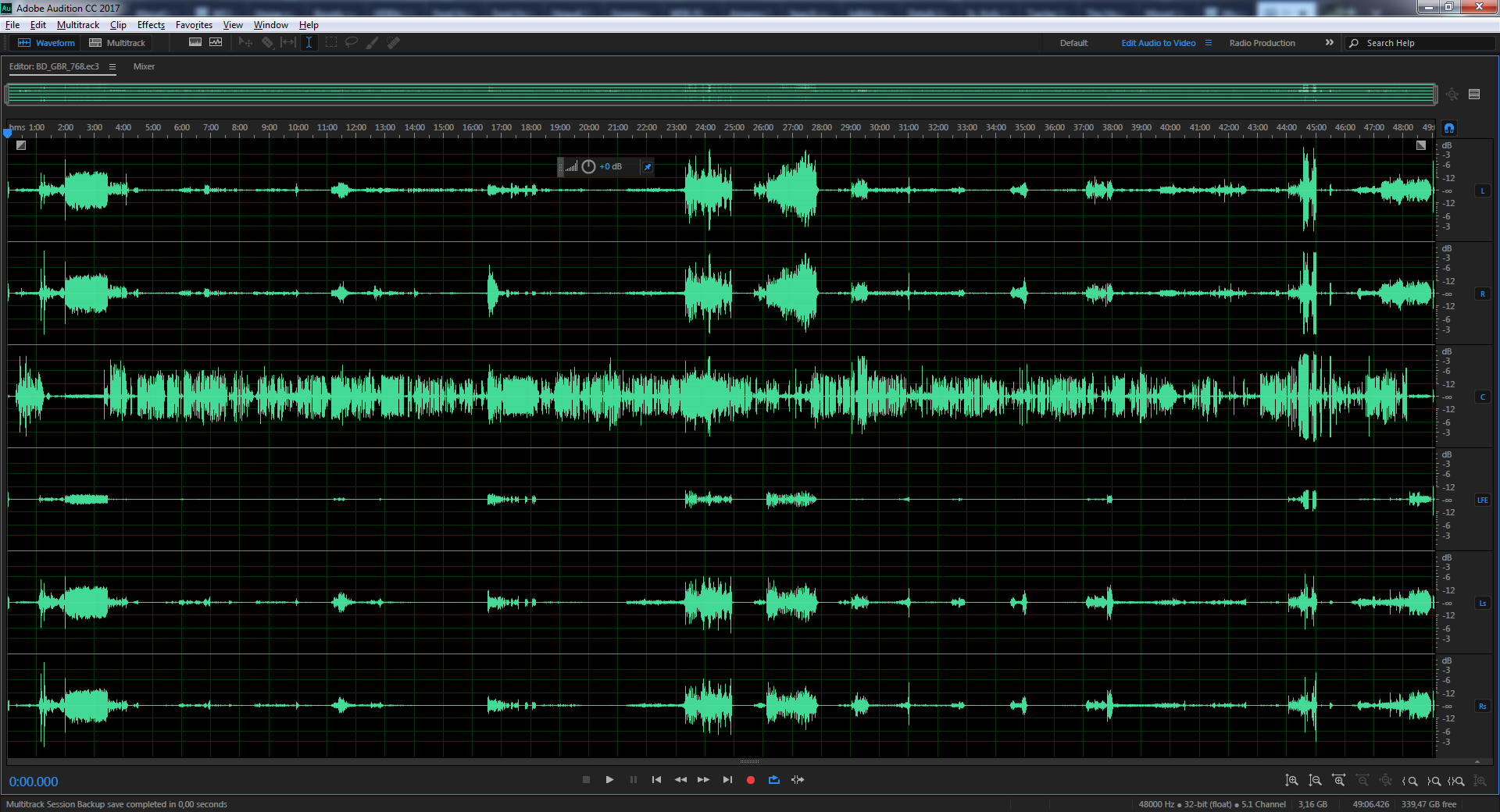
Task: Start playback with Play button
Action: (609, 780)
